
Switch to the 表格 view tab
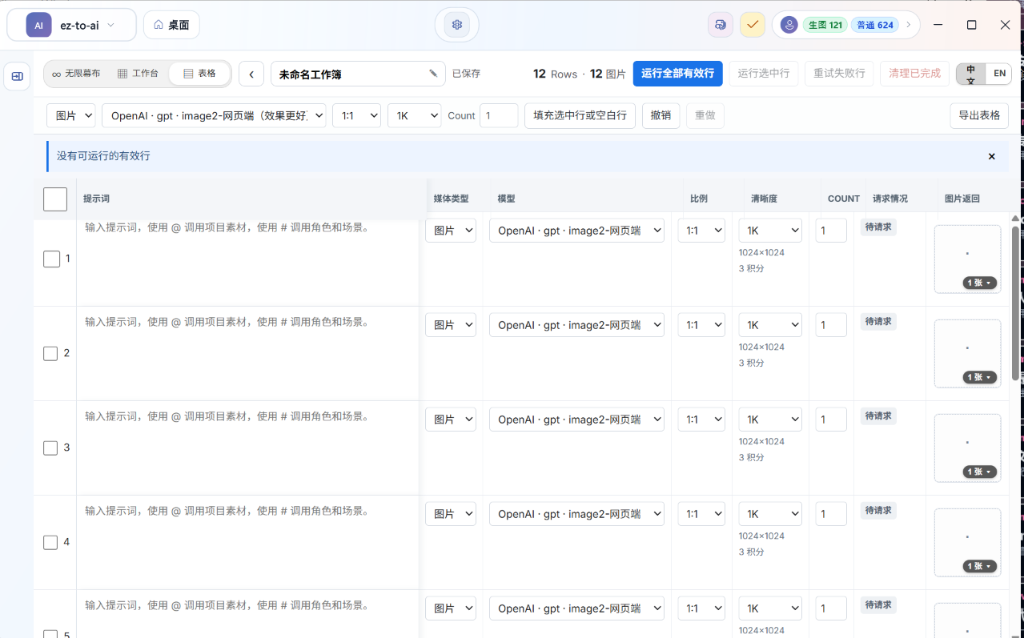tap(200, 74)
